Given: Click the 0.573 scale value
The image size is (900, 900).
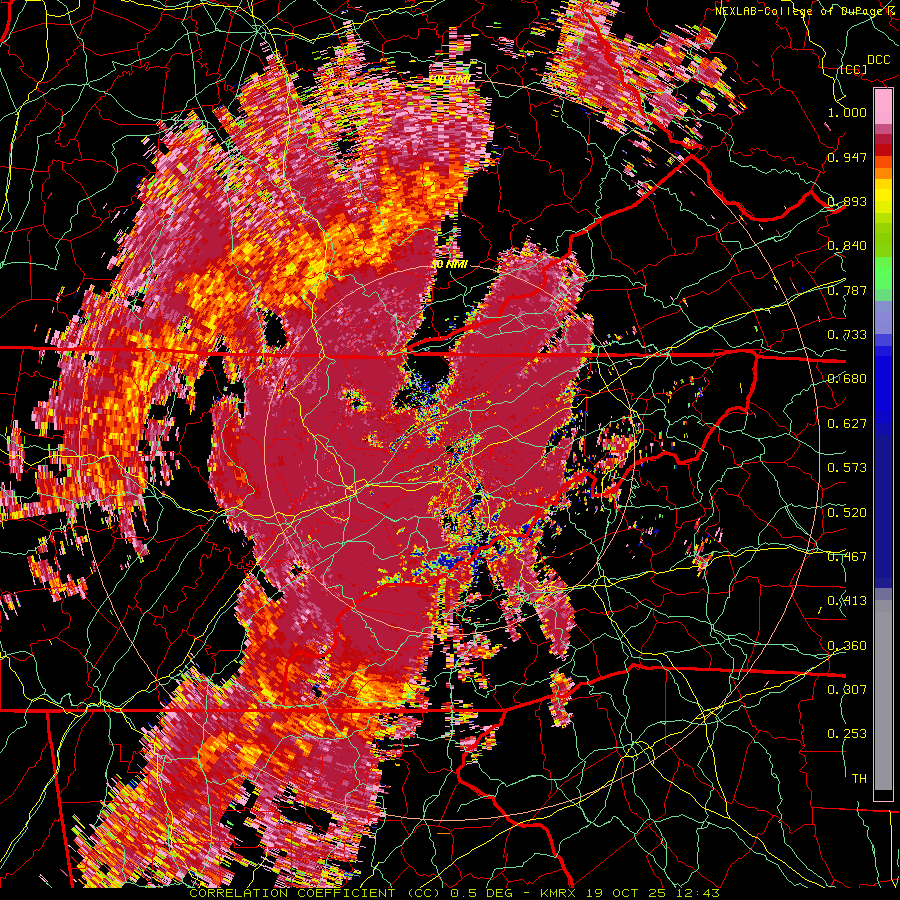Looking at the screenshot, I should [x=847, y=468].
